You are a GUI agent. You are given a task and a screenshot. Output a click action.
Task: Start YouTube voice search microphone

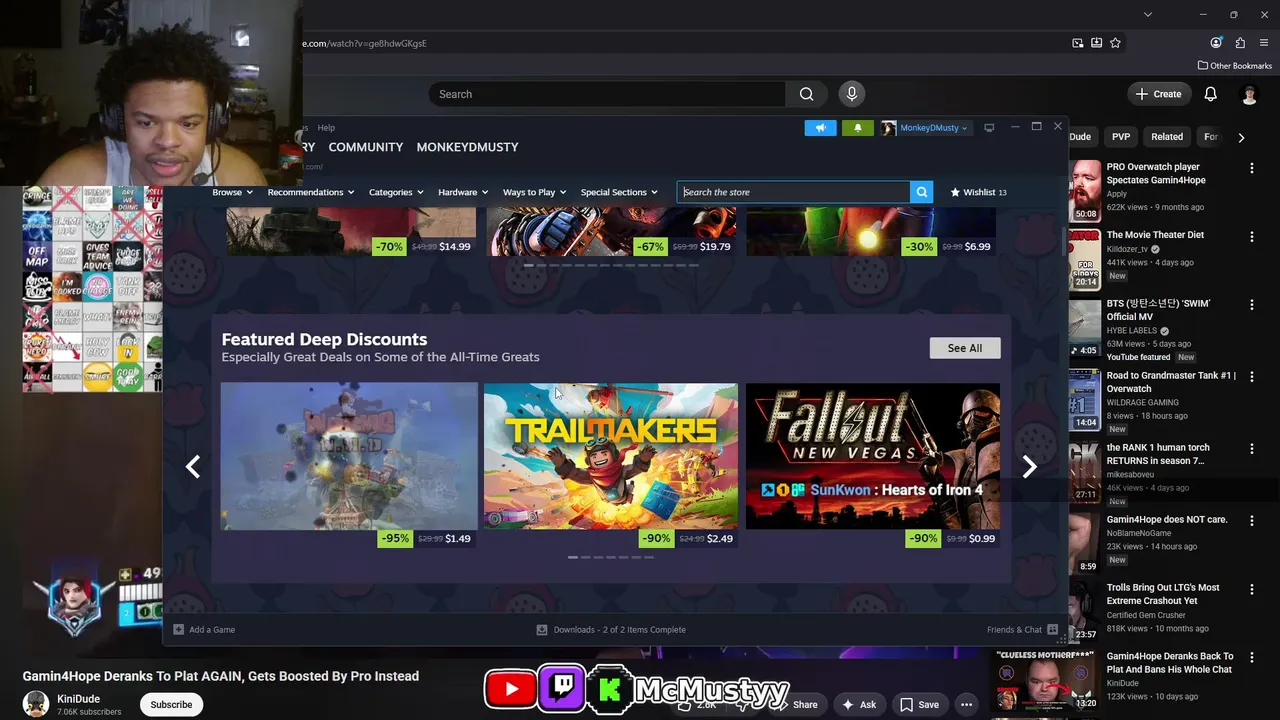(851, 94)
